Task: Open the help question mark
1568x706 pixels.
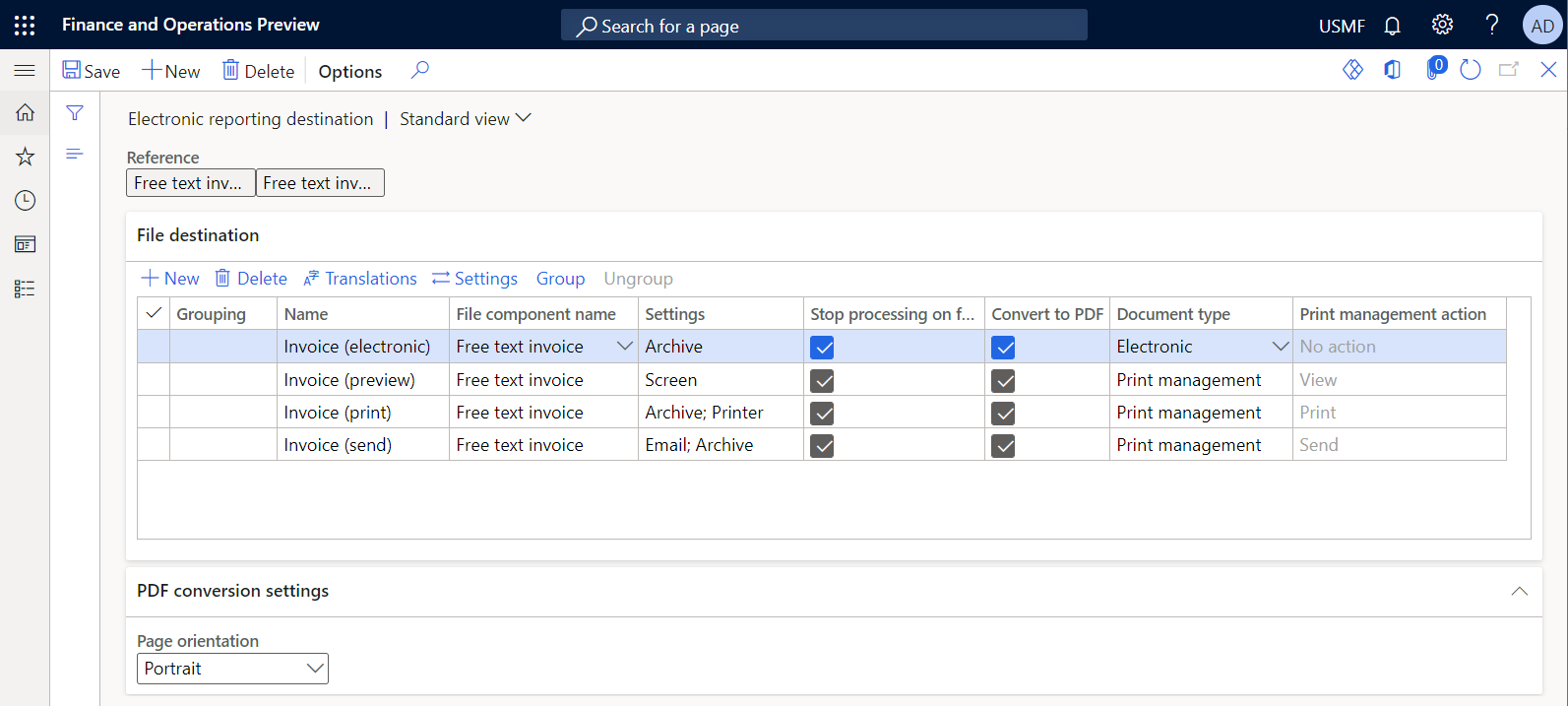Action: (1492, 25)
